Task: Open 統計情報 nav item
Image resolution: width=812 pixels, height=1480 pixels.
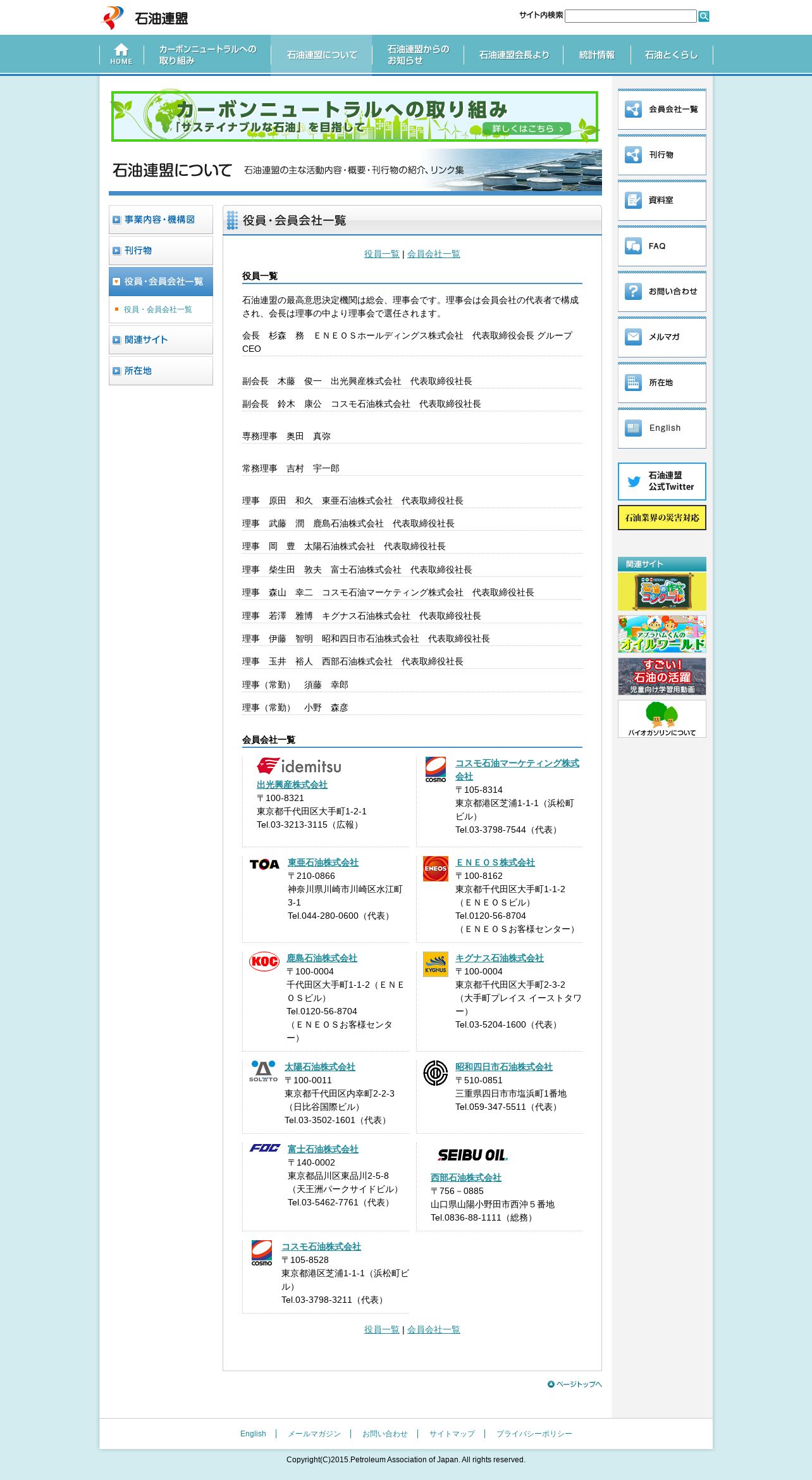Action: coord(597,55)
